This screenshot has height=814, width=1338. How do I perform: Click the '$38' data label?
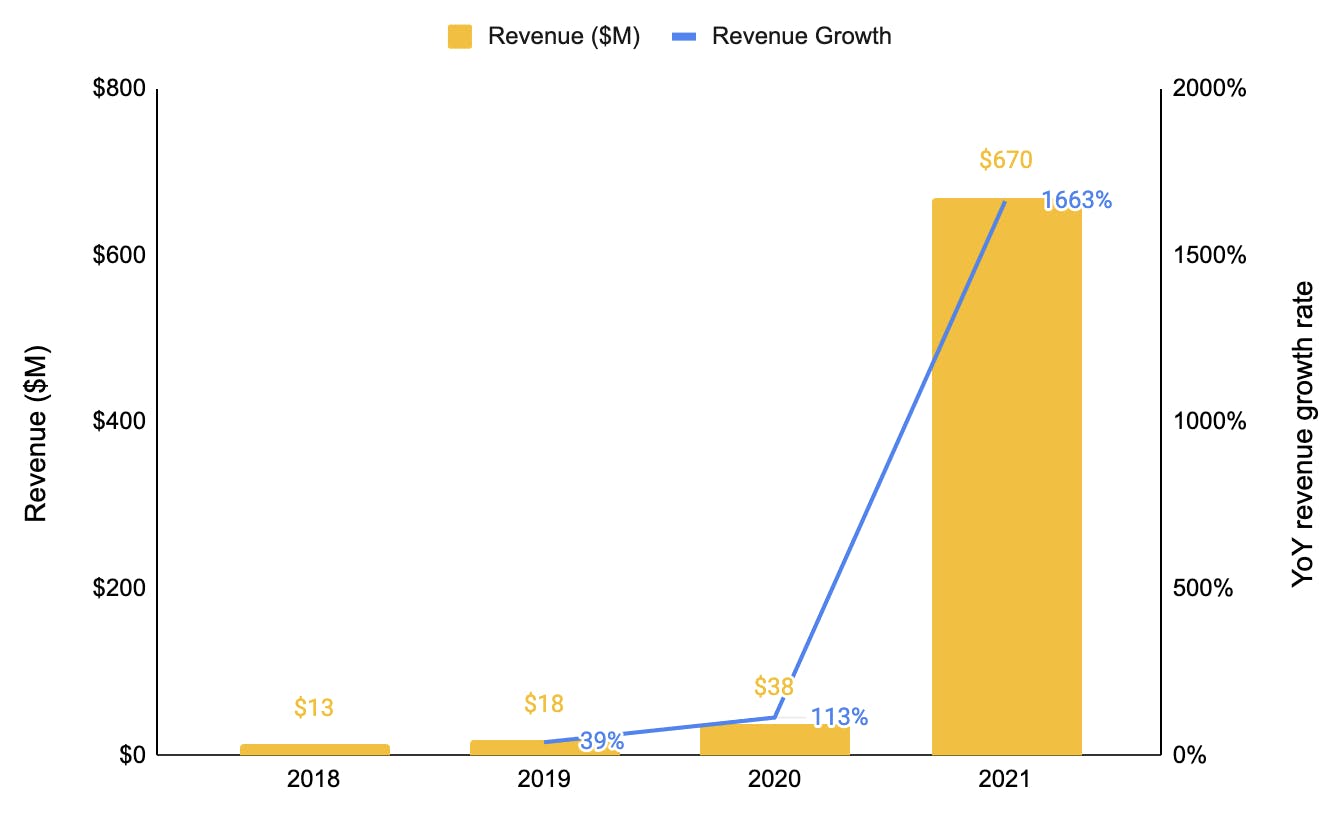(774, 687)
